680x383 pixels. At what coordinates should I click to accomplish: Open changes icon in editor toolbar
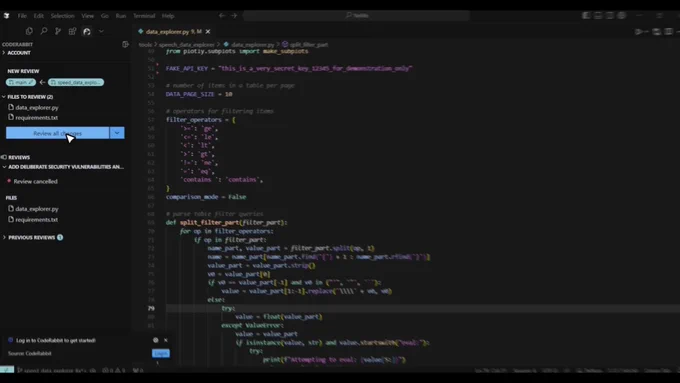pyautogui.click(x=657, y=32)
